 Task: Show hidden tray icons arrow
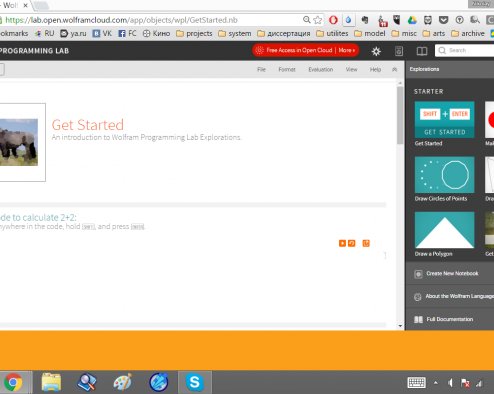pos(436,383)
